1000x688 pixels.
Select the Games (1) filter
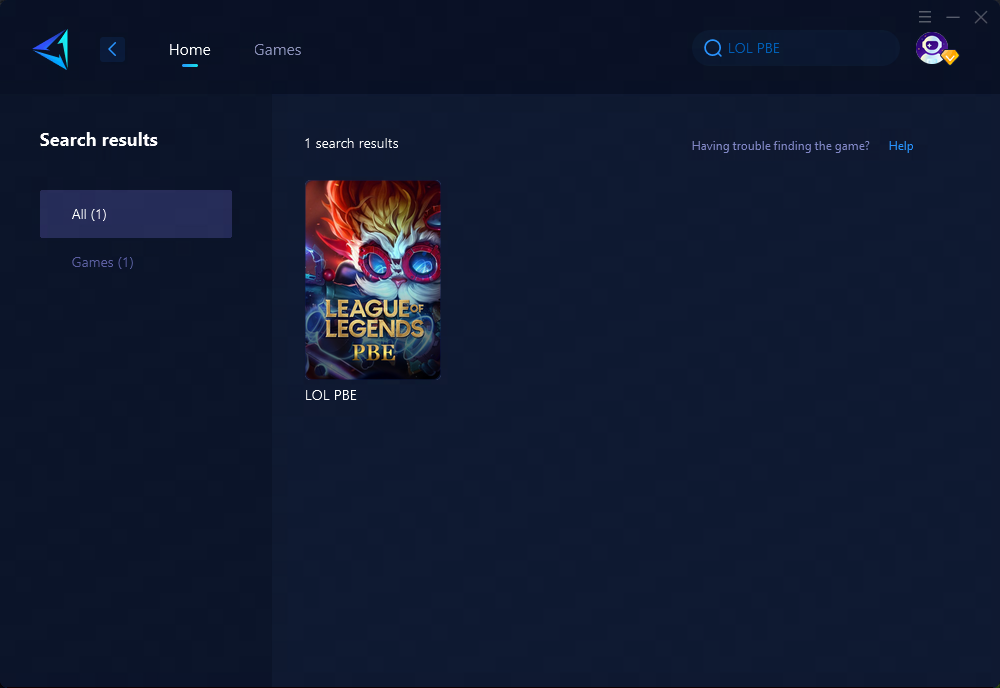[x=102, y=262]
